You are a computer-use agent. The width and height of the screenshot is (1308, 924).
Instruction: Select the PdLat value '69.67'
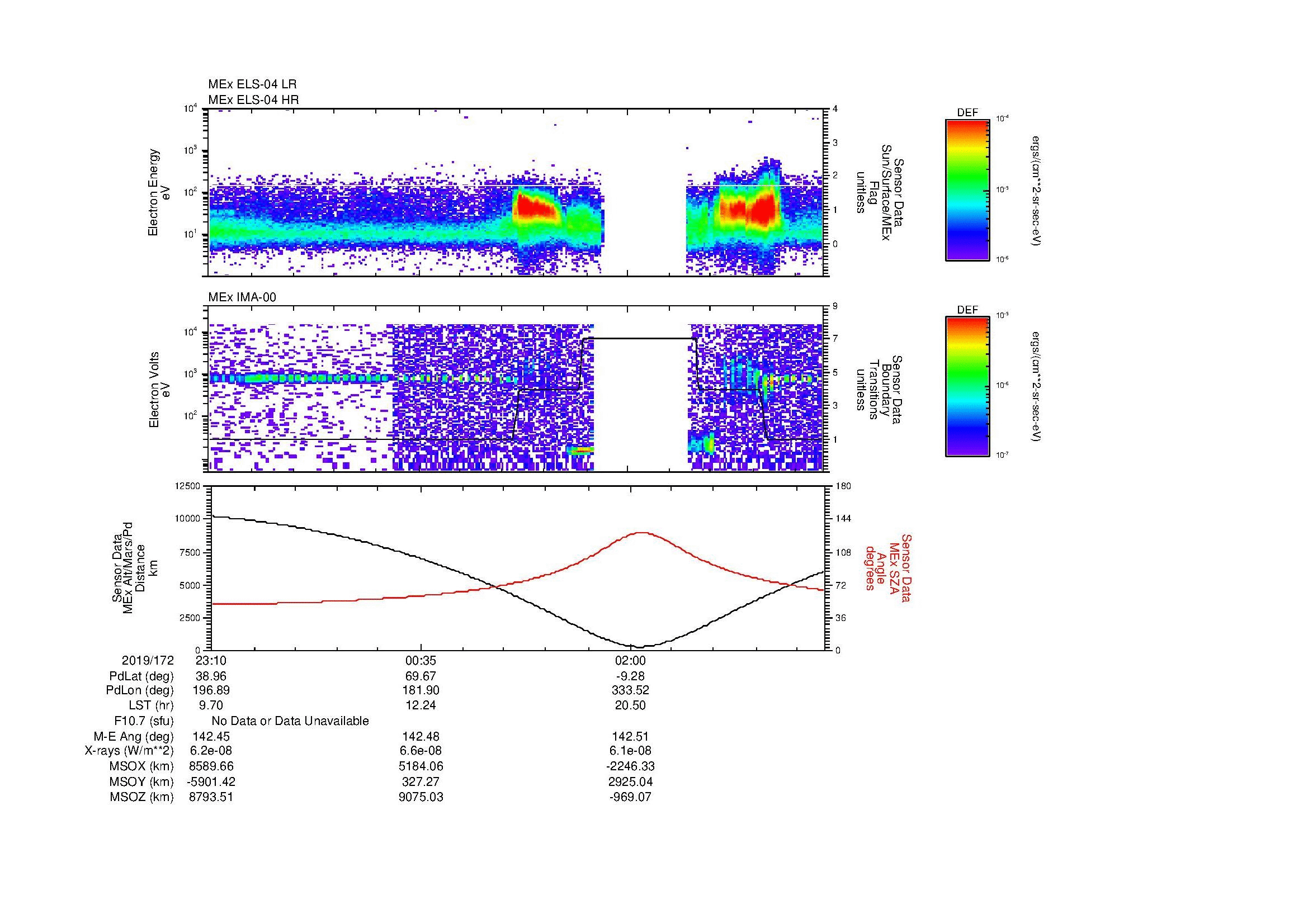[x=421, y=676]
